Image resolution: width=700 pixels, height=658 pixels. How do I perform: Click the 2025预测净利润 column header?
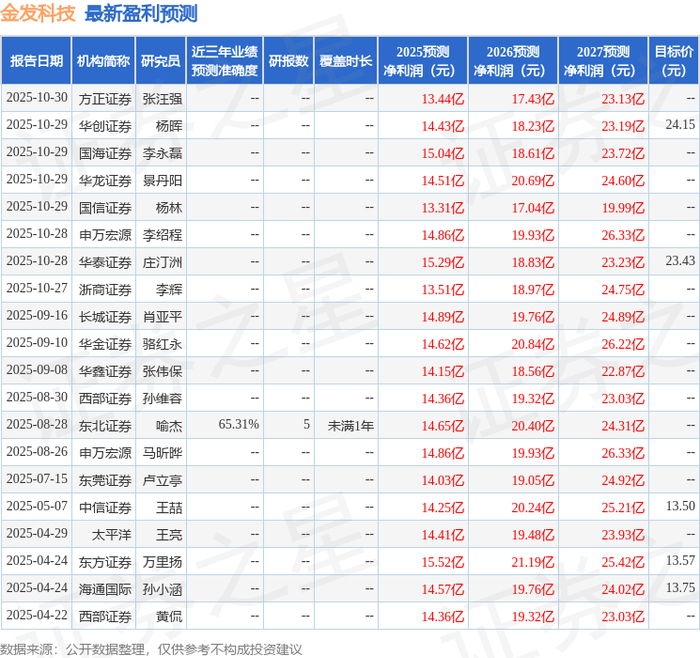423,61
